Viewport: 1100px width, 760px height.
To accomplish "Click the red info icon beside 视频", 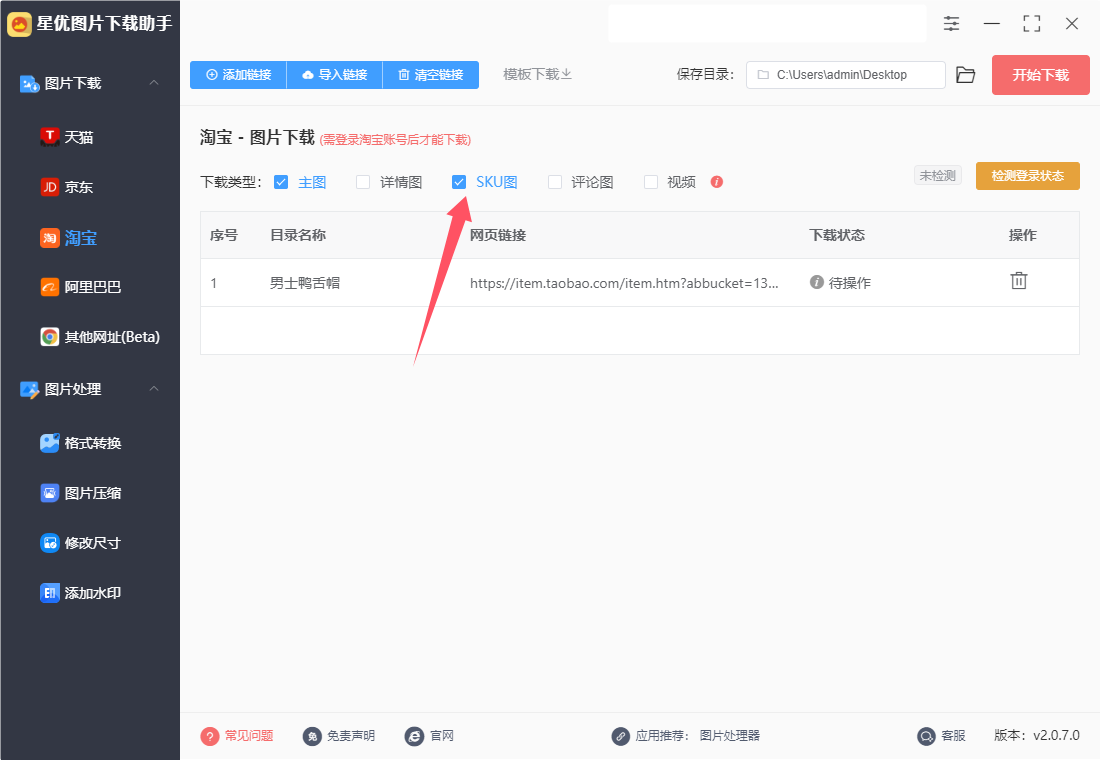I will click(716, 182).
